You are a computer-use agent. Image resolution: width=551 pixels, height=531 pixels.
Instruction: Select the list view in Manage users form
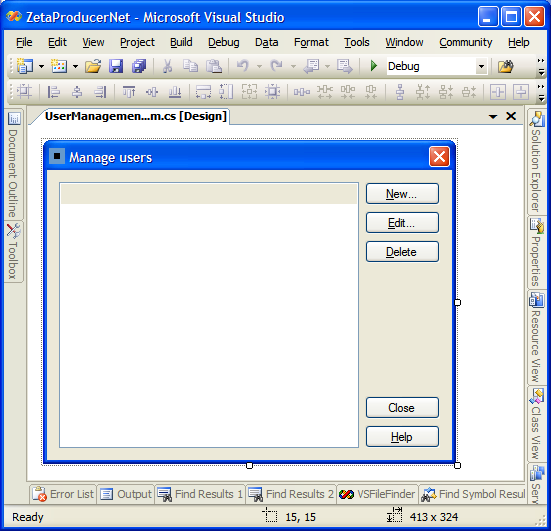tap(209, 315)
